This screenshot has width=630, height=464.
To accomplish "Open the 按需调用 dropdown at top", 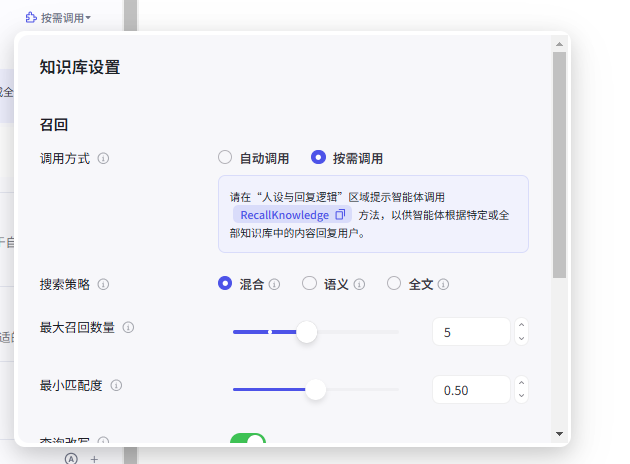I will pos(60,18).
